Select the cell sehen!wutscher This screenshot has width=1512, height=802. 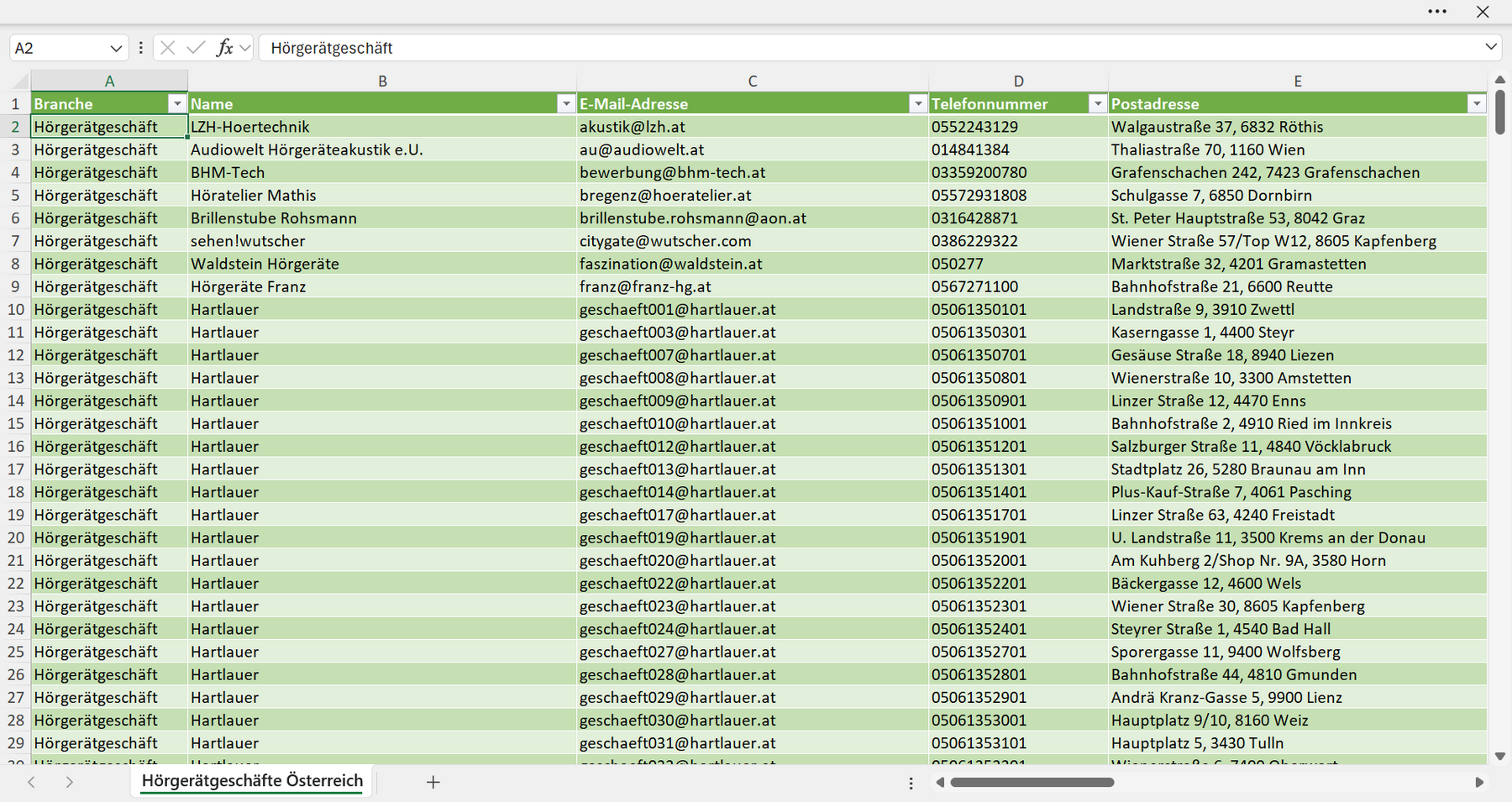pyautogui.click(x=382, y=241)
